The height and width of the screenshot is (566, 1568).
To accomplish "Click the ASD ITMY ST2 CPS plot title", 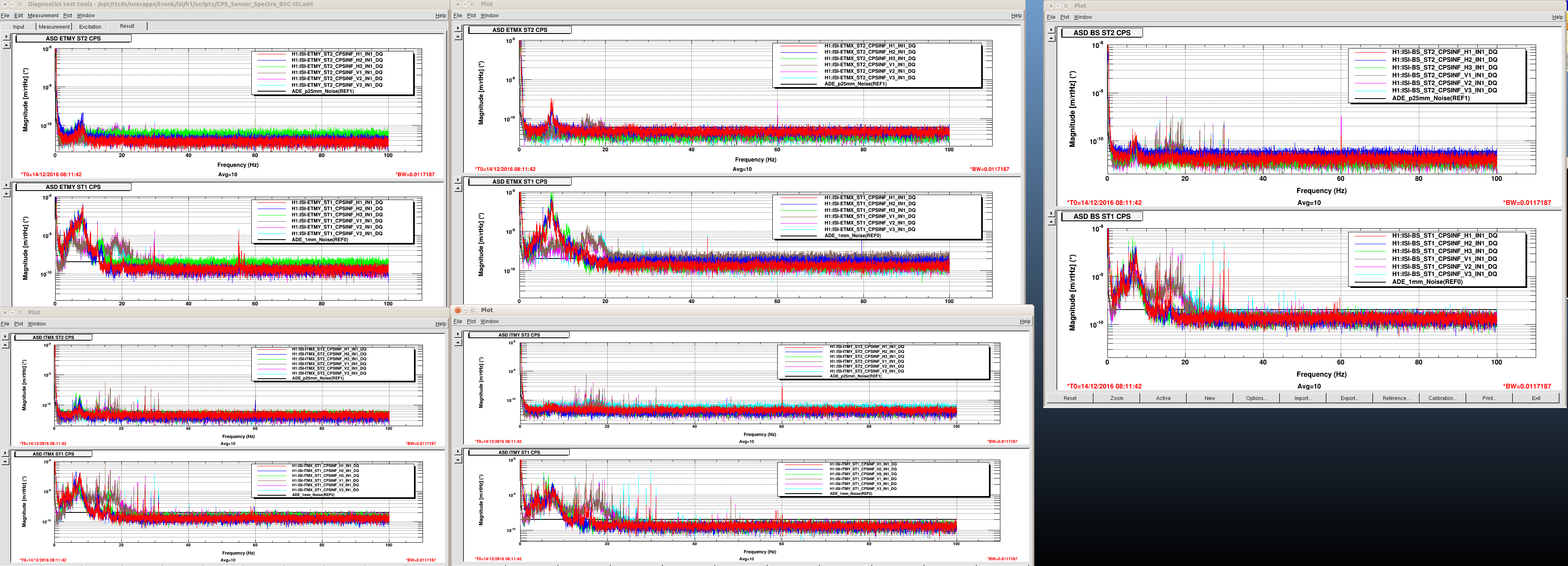I will click(519, 335).
